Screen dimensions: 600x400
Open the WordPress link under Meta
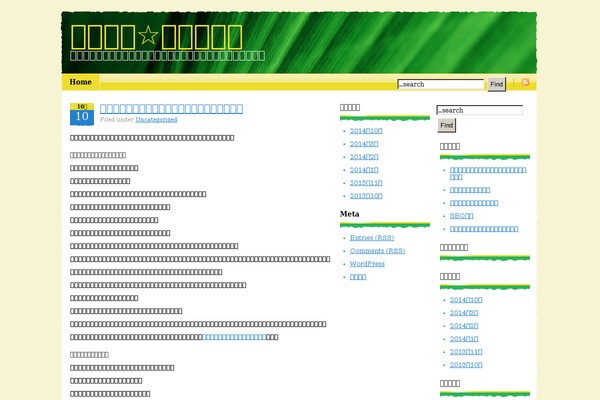click(367, 264)
